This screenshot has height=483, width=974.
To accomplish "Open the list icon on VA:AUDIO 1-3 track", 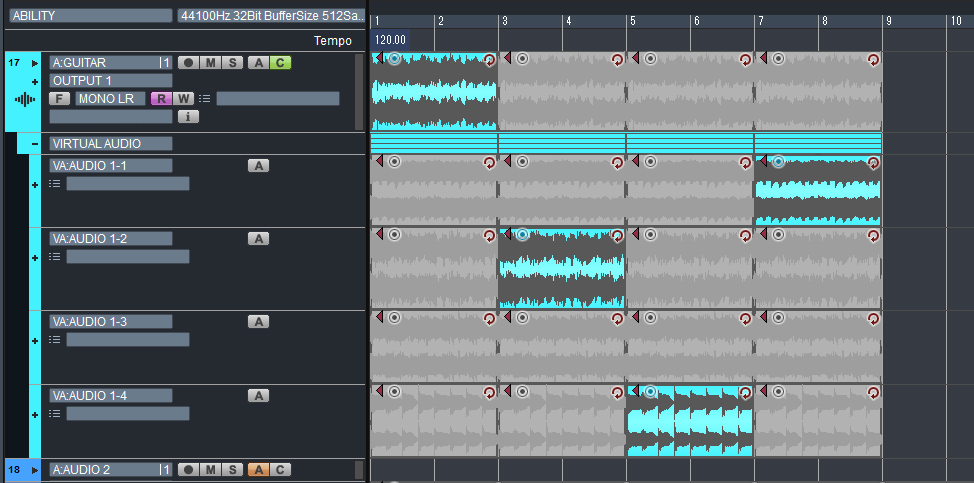I will (x=55, y=340).
